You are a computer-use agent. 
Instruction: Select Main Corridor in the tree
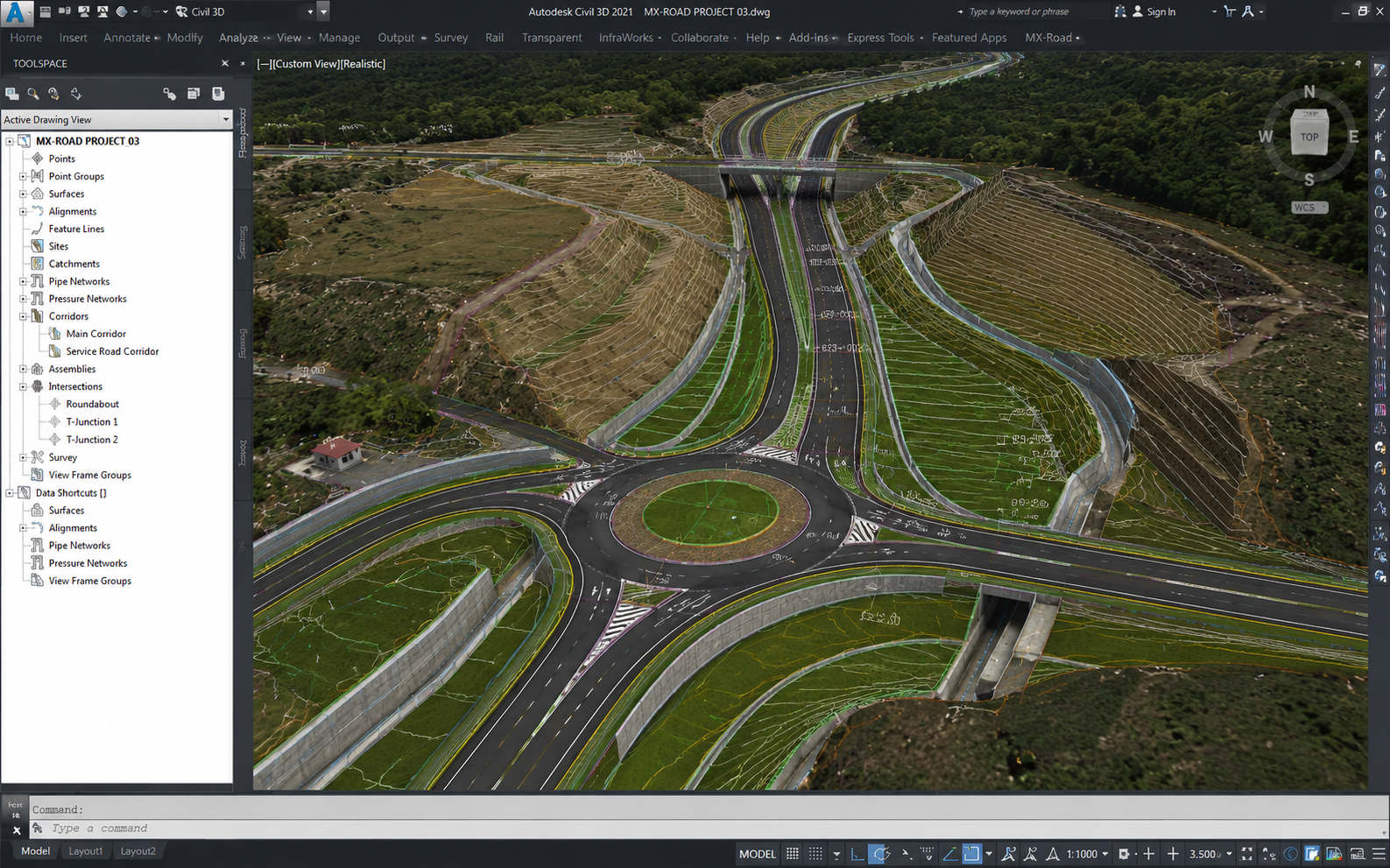click(x=96, y=334)
